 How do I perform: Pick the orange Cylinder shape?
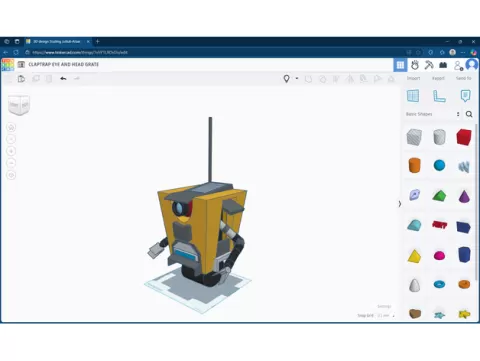tap(414, 165)
